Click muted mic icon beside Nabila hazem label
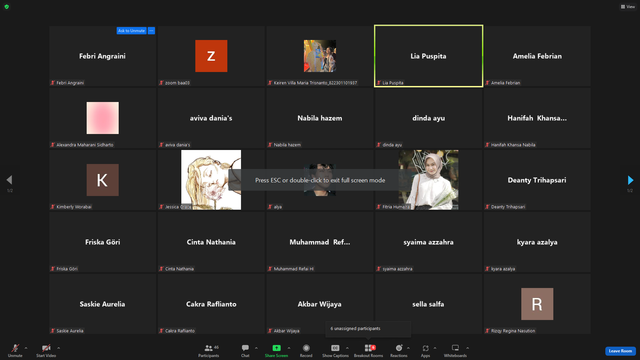 270,145
